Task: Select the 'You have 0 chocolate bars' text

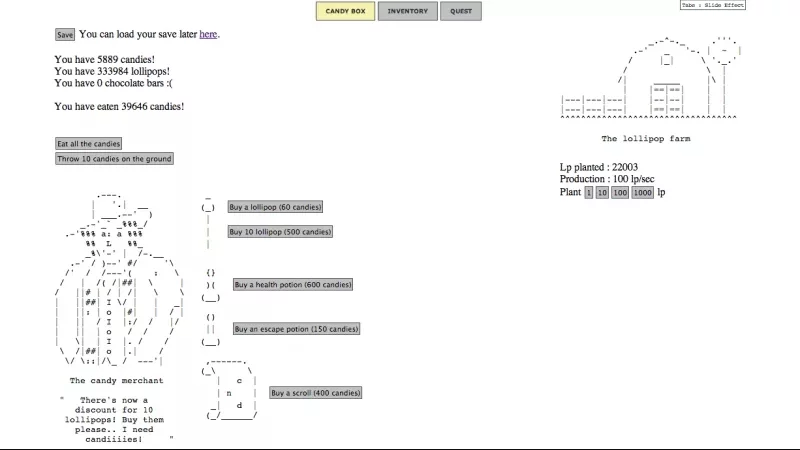Action: tap(113, 83)
